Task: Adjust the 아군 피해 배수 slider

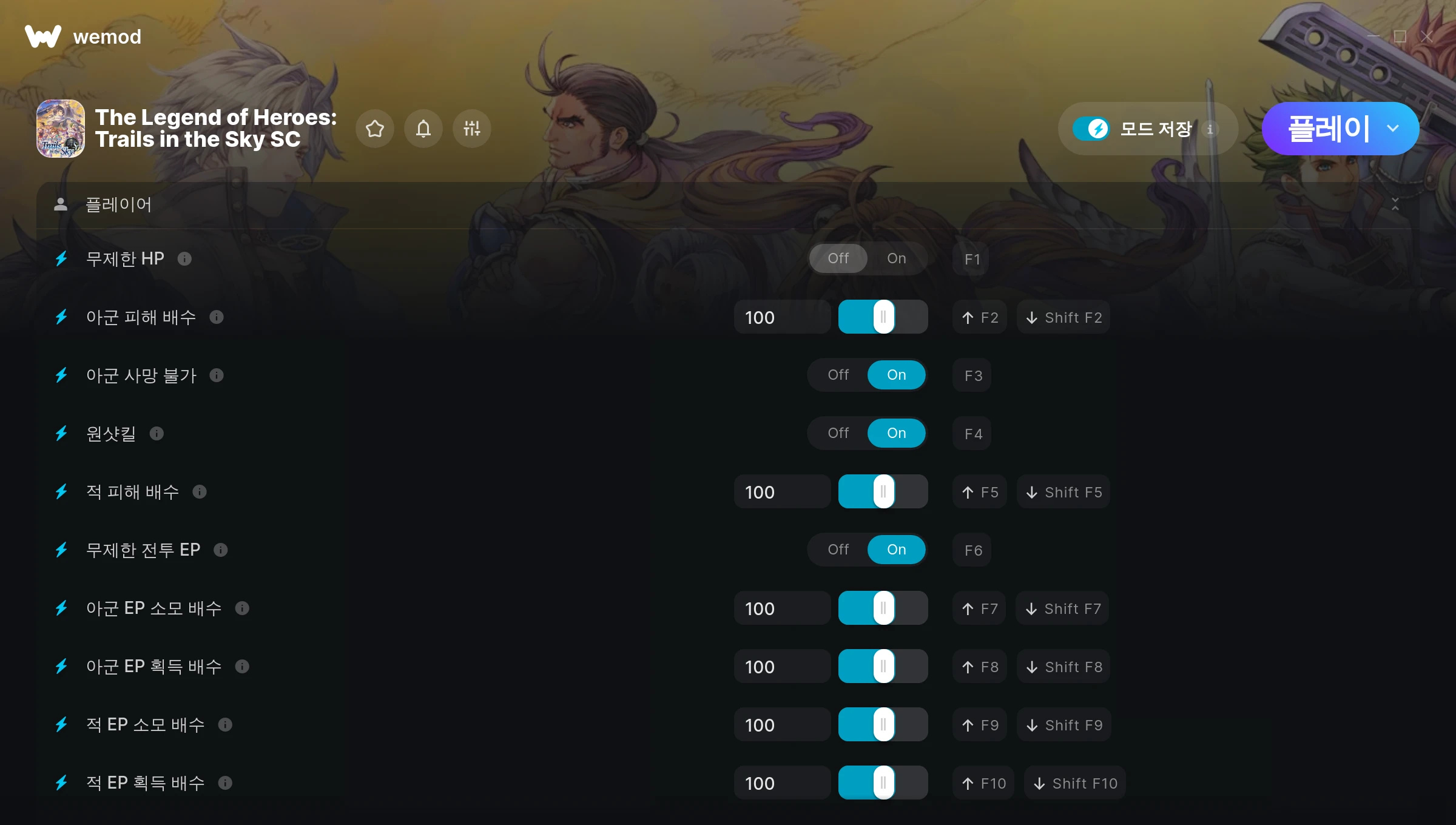Action: point(883,317)
